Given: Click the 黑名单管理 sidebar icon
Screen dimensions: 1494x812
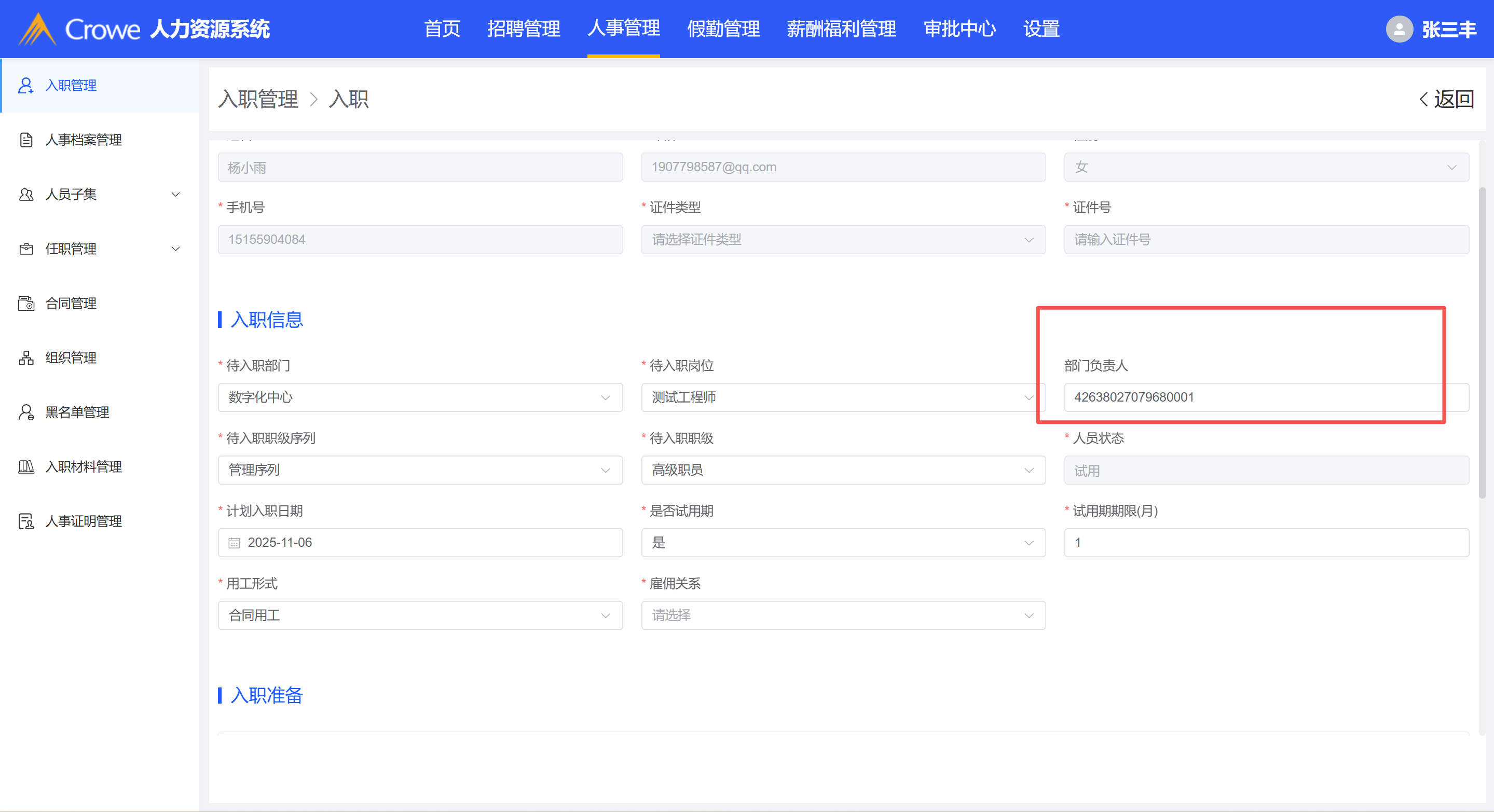Looking at the screenshot, I should click(x=25, y=412).
